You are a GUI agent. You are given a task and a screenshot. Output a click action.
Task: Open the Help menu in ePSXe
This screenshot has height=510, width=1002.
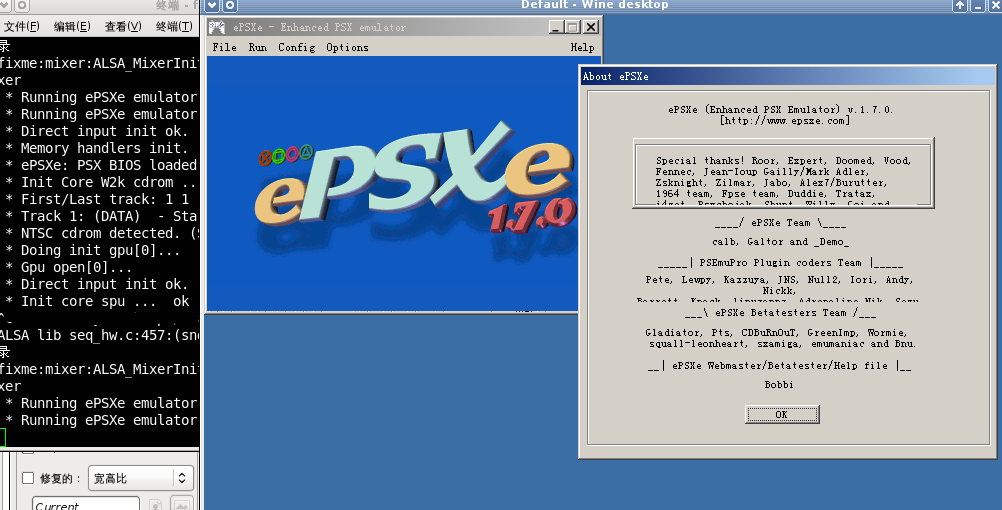click(x=582, y=47)
